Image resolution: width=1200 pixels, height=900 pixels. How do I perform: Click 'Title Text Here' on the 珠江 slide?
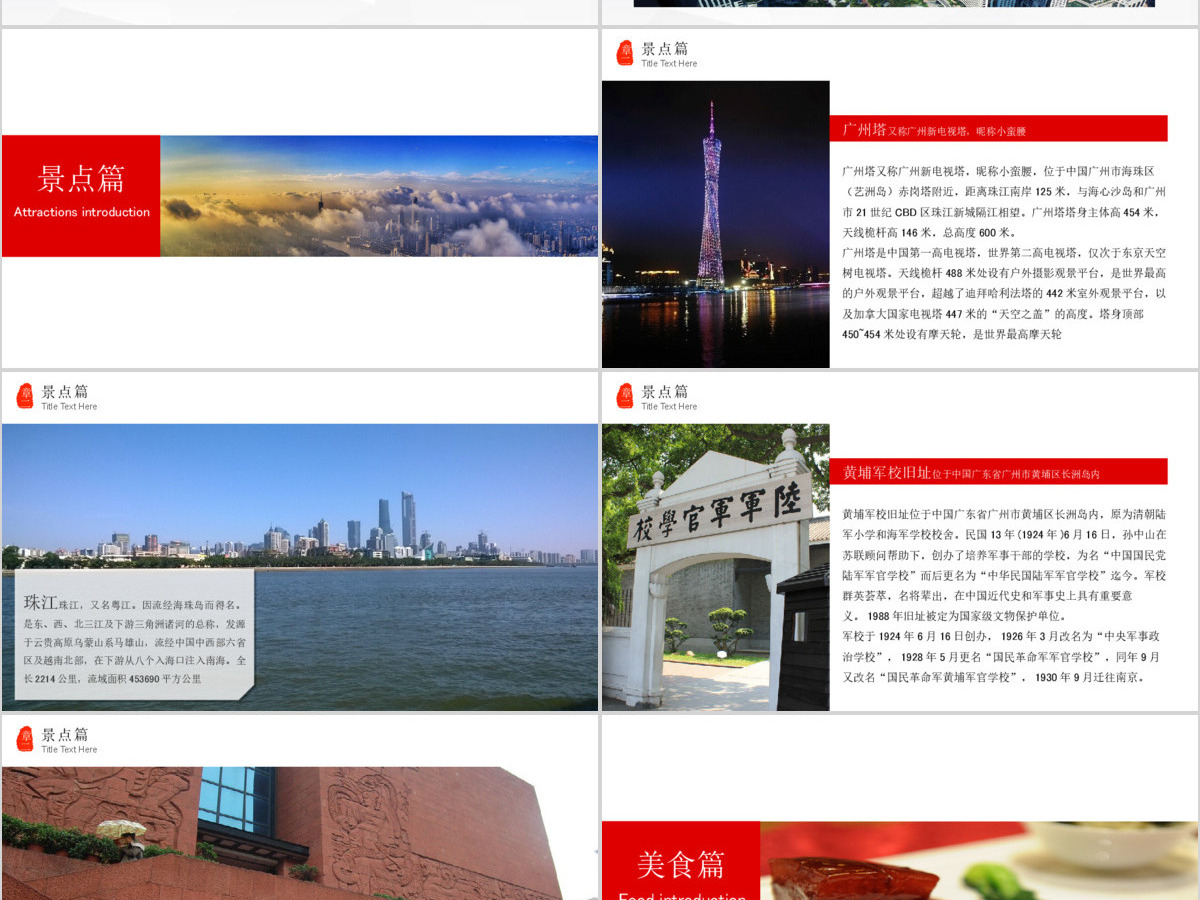click(x=69, y=407)
